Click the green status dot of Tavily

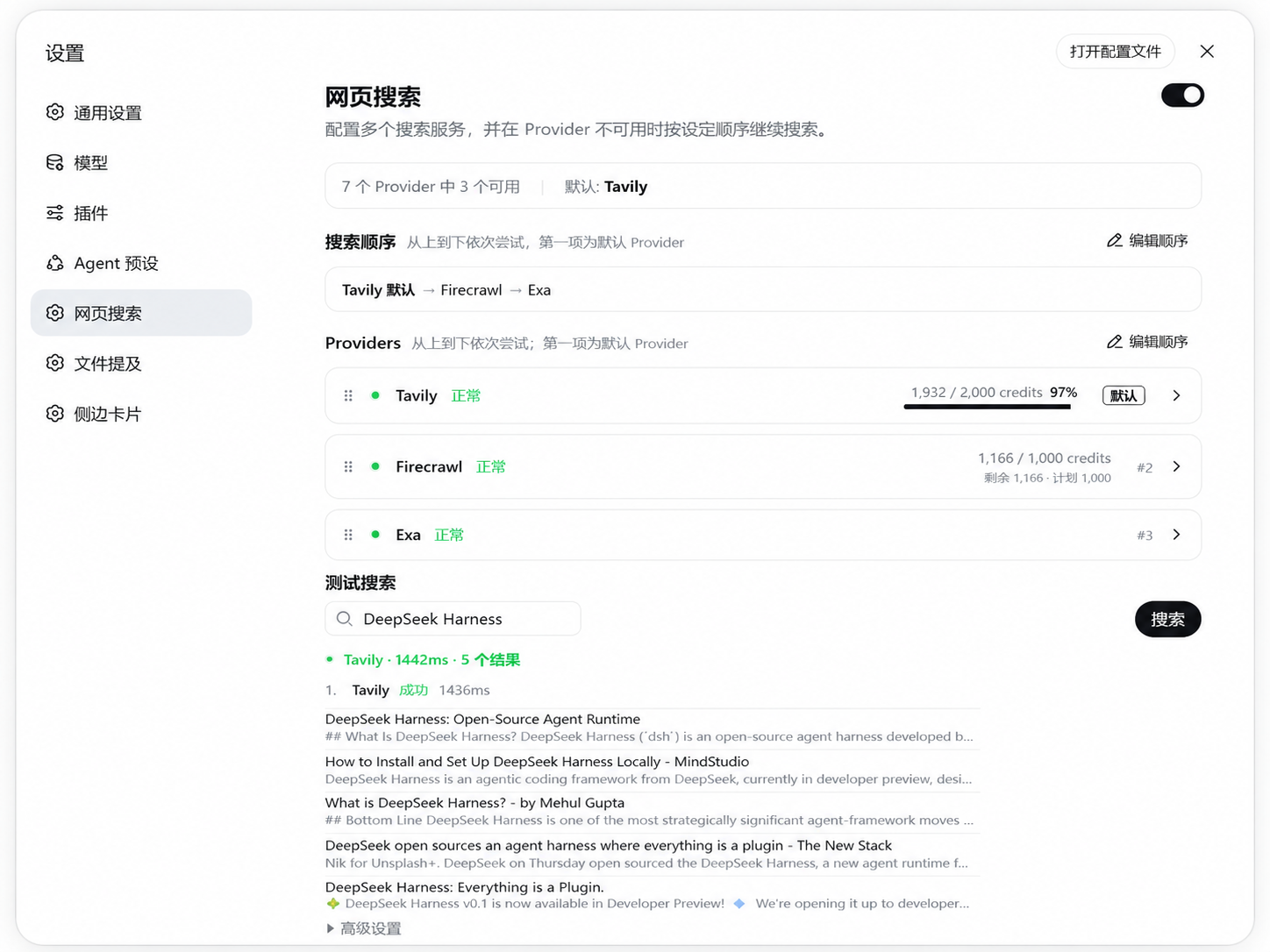pyautogui.click(x=375, y=395)
